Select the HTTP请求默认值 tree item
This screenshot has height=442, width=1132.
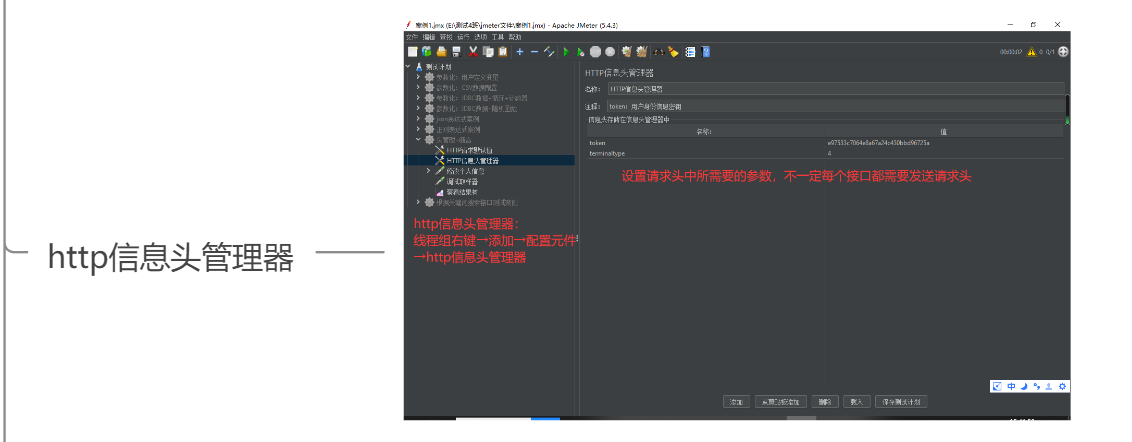pos(469,150)
